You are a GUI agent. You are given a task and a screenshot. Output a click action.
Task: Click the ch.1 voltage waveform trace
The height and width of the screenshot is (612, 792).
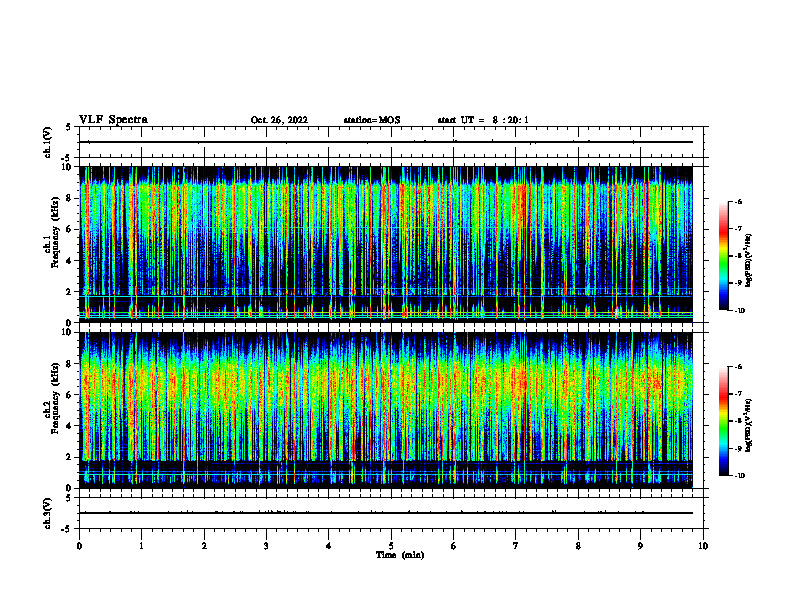386,142
